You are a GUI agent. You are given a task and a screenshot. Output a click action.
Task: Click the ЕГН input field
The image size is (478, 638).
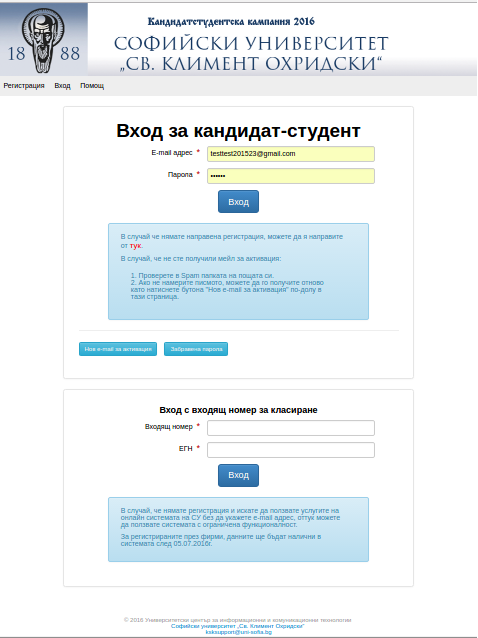(x=291, y=450)
